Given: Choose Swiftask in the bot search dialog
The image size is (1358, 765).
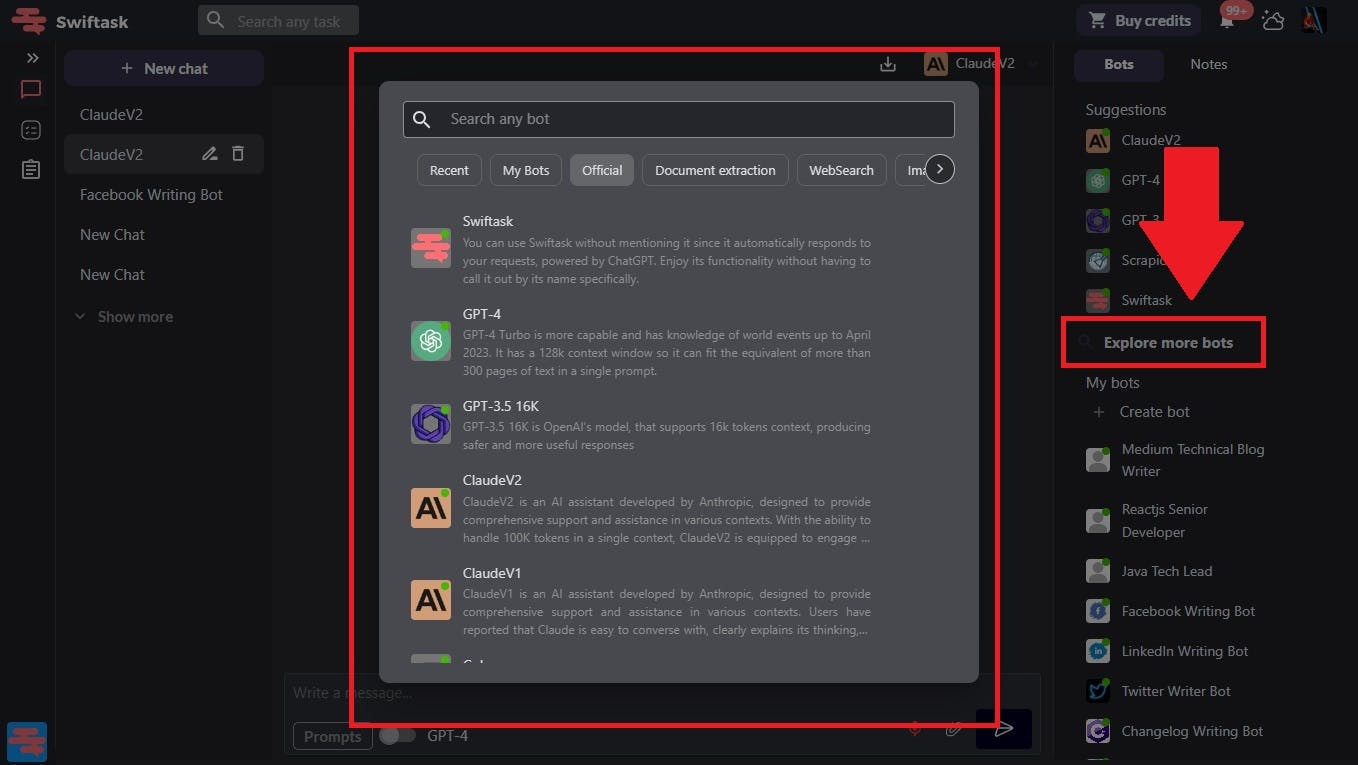Looking at the screenshot, I should point(641,249).
